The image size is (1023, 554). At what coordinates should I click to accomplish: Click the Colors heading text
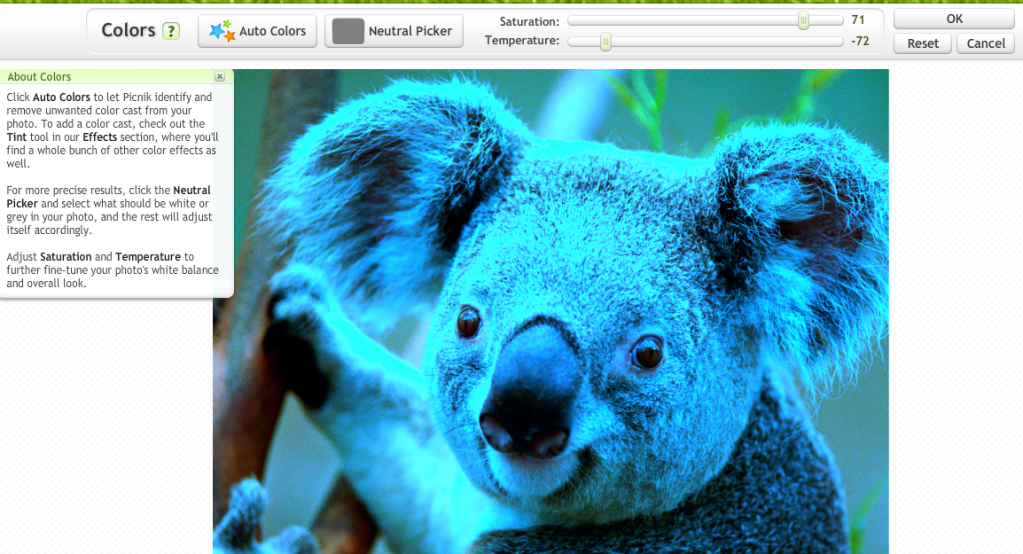click(x=128, y=30)
